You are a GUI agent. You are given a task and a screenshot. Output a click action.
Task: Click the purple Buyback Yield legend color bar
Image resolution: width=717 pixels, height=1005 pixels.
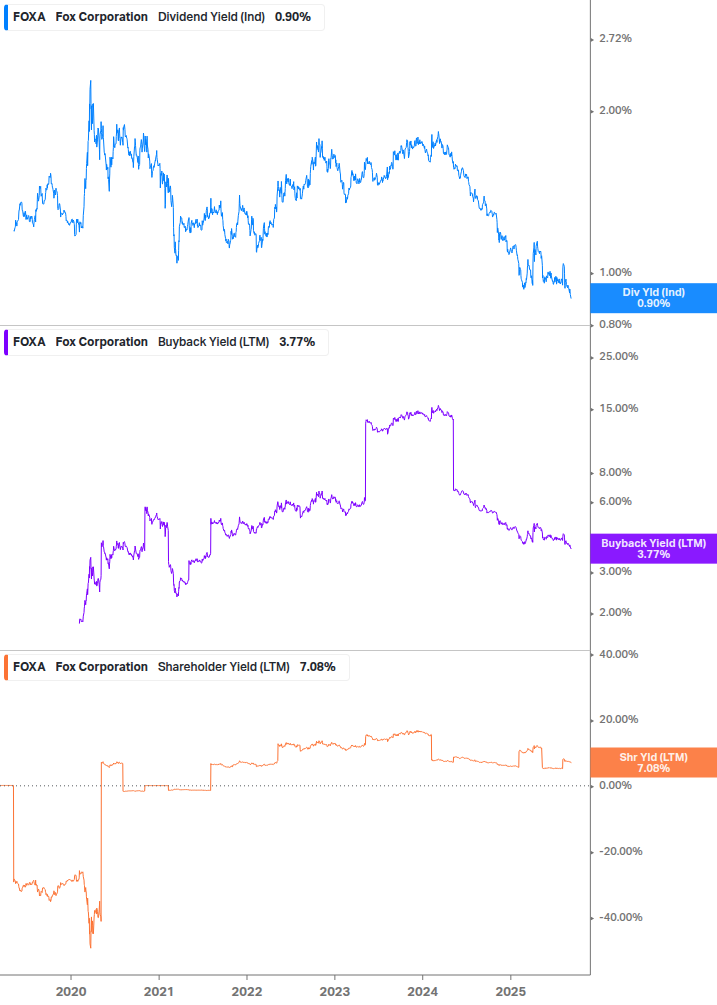pos(6,342)
